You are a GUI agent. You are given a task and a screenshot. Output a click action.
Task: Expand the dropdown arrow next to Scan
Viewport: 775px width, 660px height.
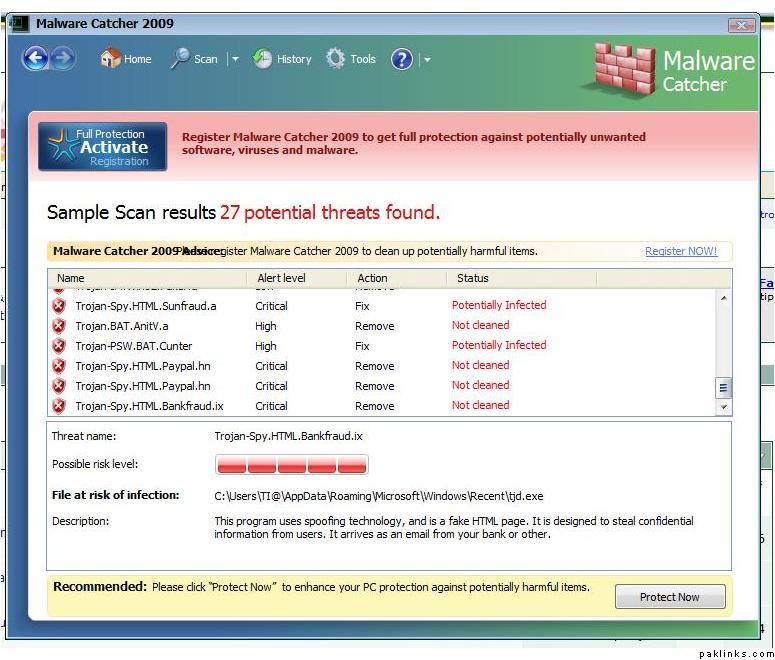[236, 59]
